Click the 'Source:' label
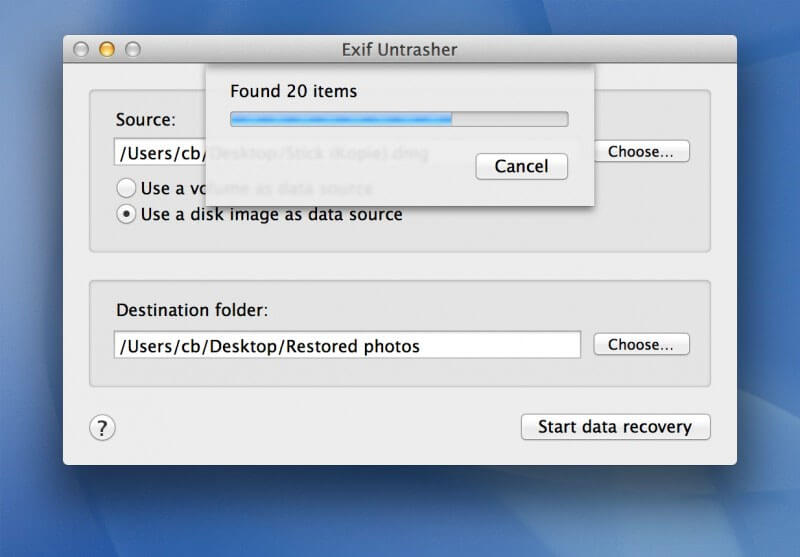The image size is (800, 557). point(145,119)
